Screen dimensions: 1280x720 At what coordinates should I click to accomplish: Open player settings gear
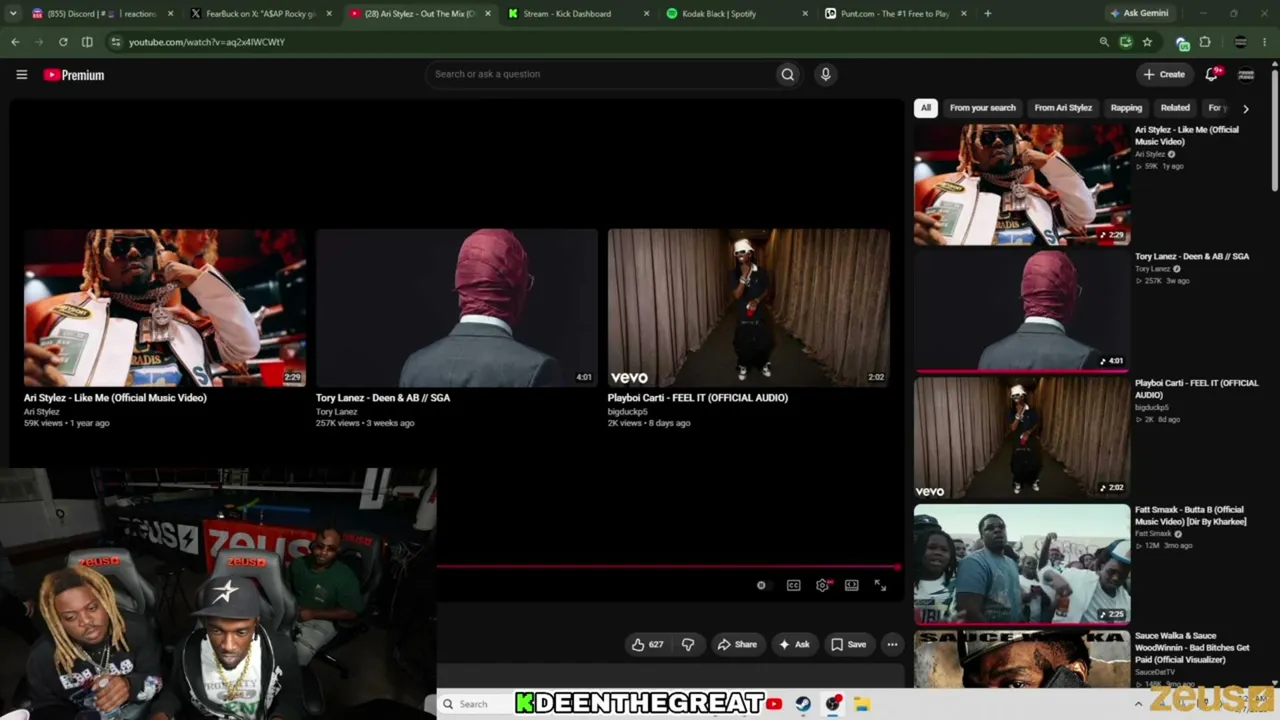[x=822, y=585]
